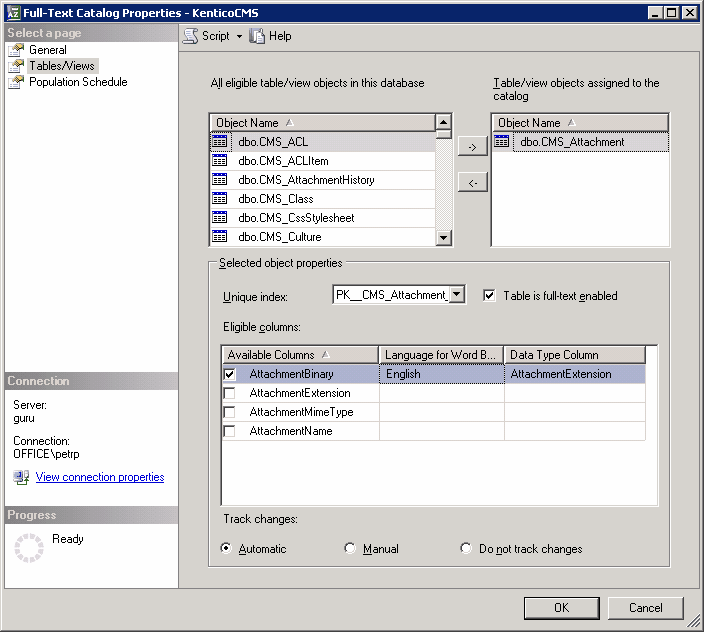Select the dbo.CMS_AttachmentHistory row

pyautogui.click(x=323, y=180)
